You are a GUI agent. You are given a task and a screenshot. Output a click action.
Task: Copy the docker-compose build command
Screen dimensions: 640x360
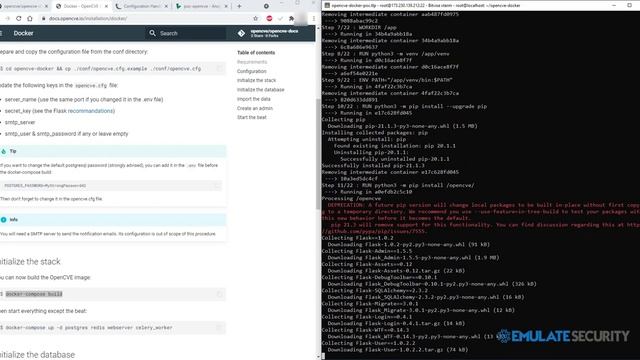[x=220, y=294]
